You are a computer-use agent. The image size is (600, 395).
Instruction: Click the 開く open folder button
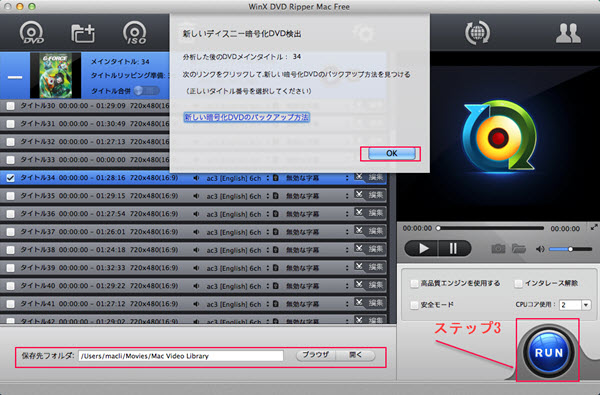click(355, 355)
